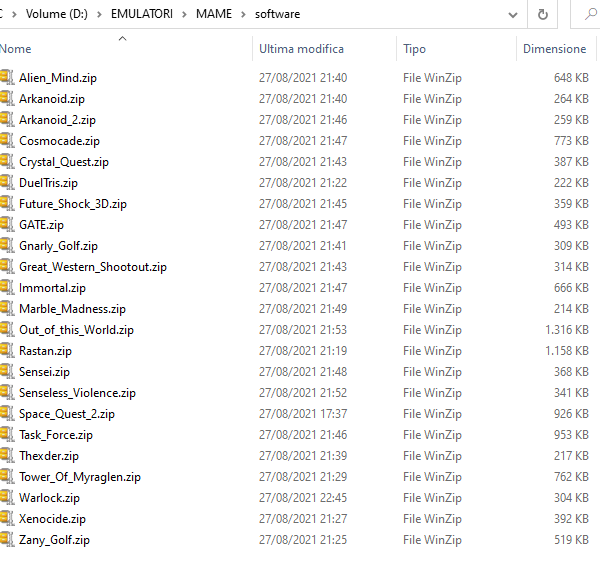Click the zip icon for Space_Quest_2.zip
Viewport: 600px width, 571px height.
[7, 413]
